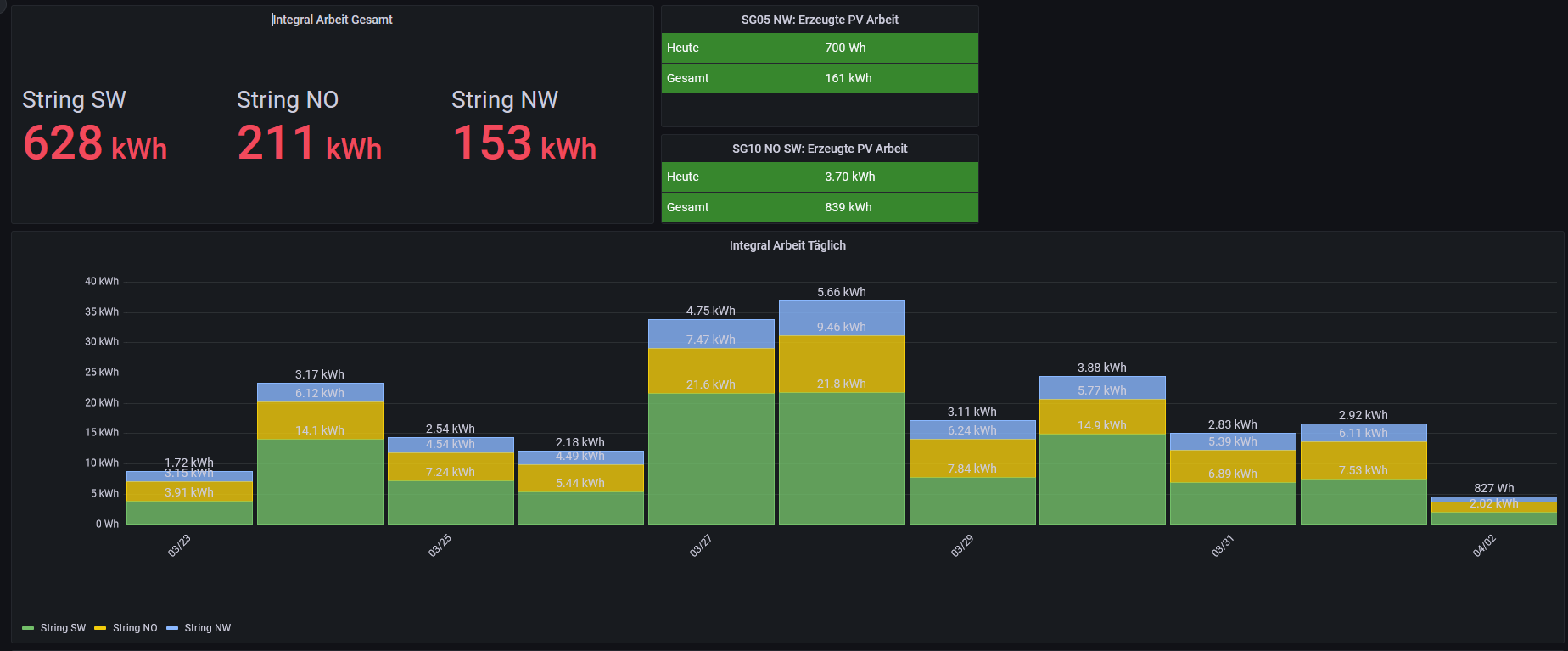Select the String NW 153 kWh stat value

[x=524, y=143]
